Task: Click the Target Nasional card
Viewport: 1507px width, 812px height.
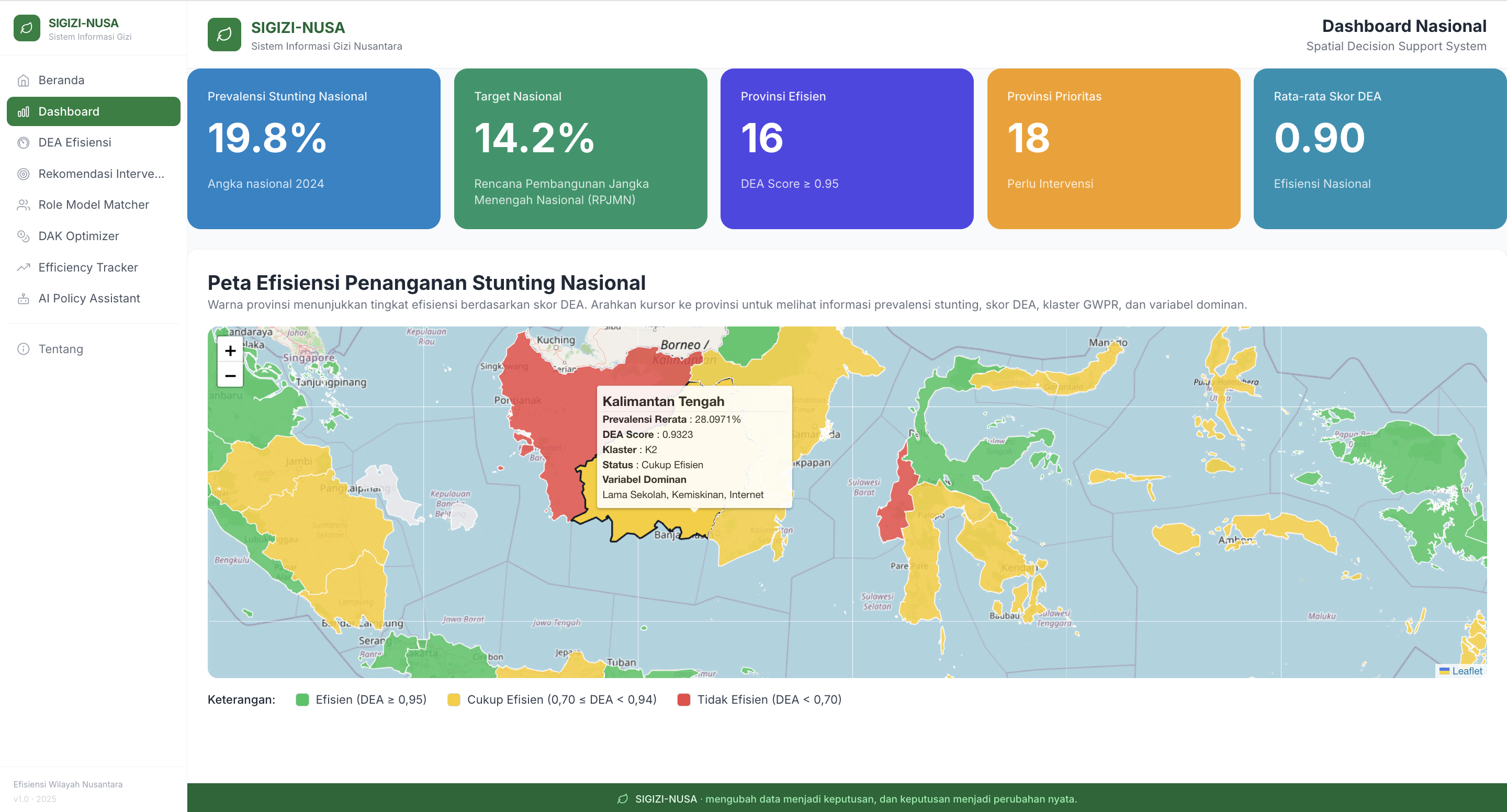Action: (x=580, y=149)
